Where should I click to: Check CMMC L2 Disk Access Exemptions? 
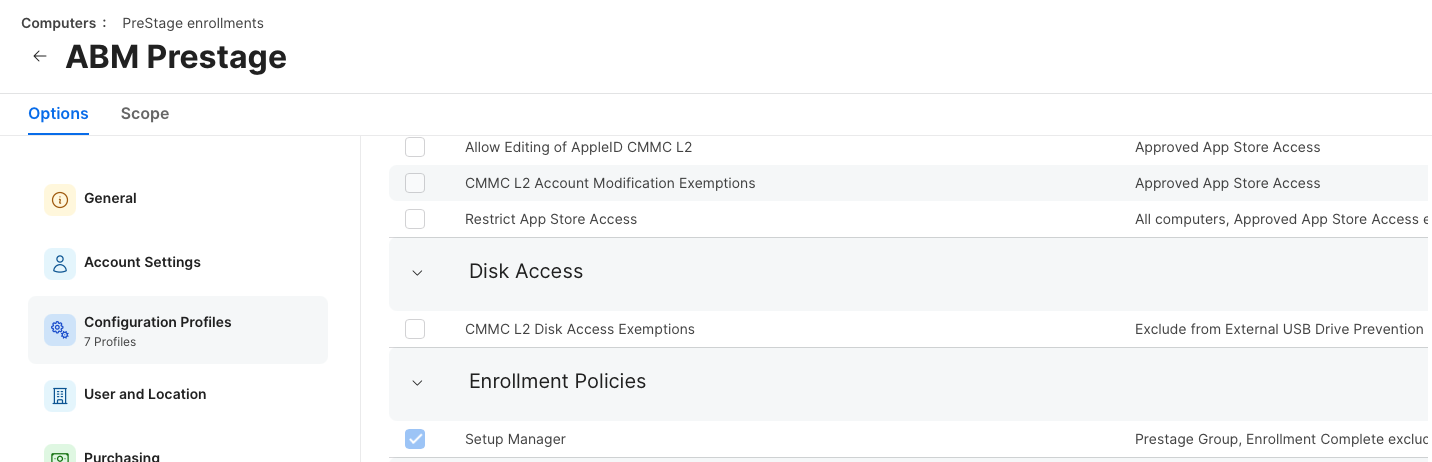415,329
